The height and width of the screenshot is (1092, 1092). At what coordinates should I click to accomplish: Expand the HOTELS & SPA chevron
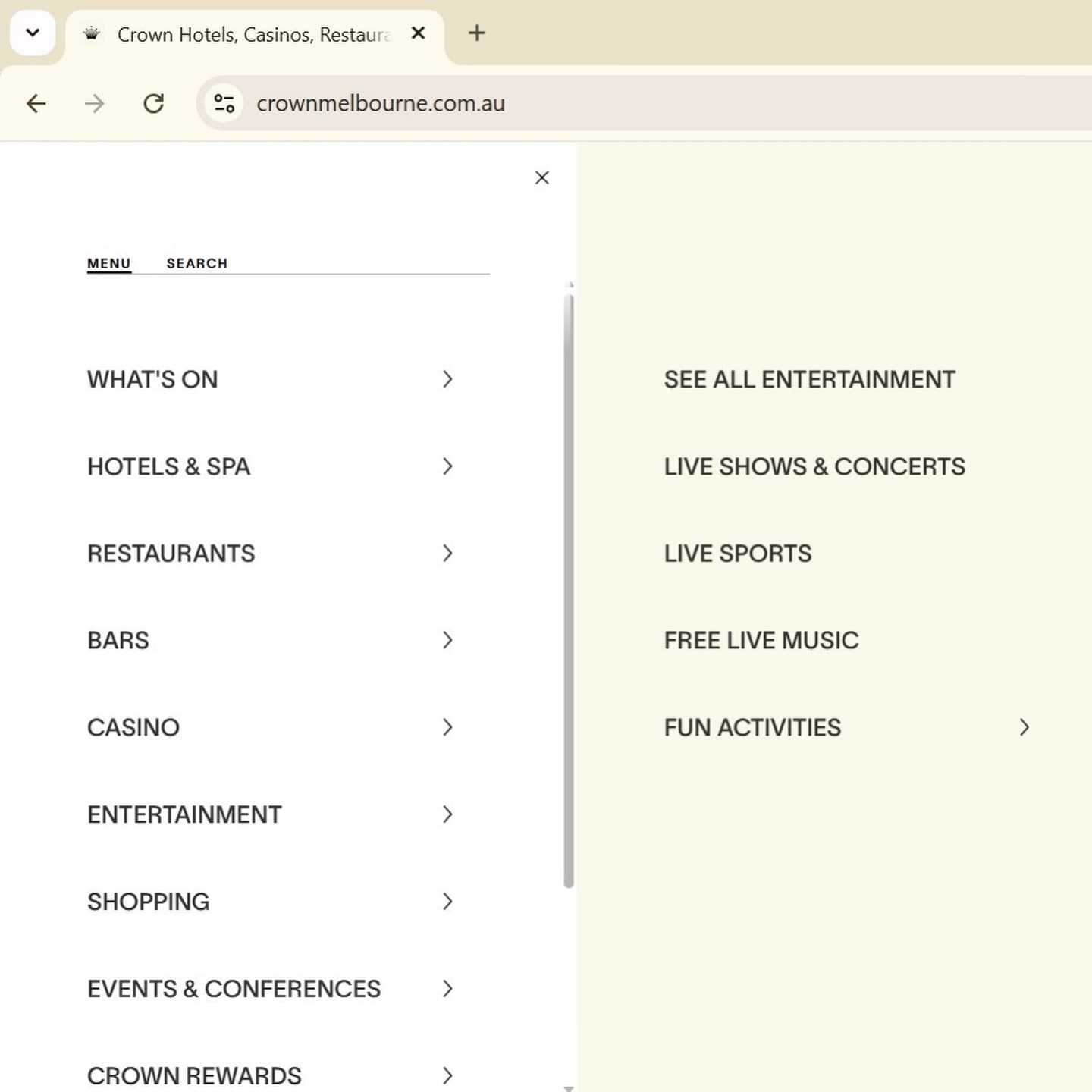coord(447,466)
